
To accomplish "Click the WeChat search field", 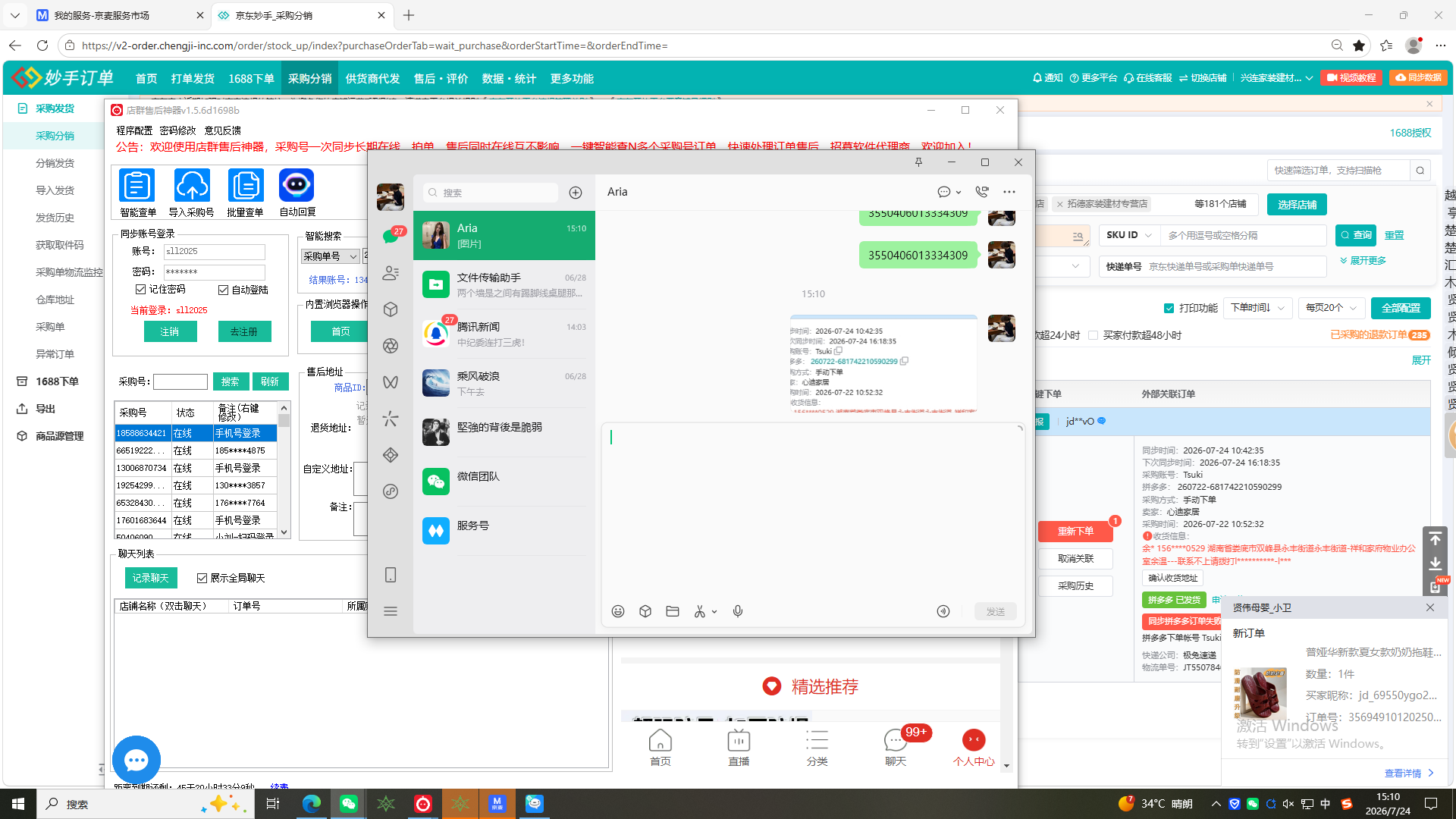I will pyautogui.click(x=491, y=193).
